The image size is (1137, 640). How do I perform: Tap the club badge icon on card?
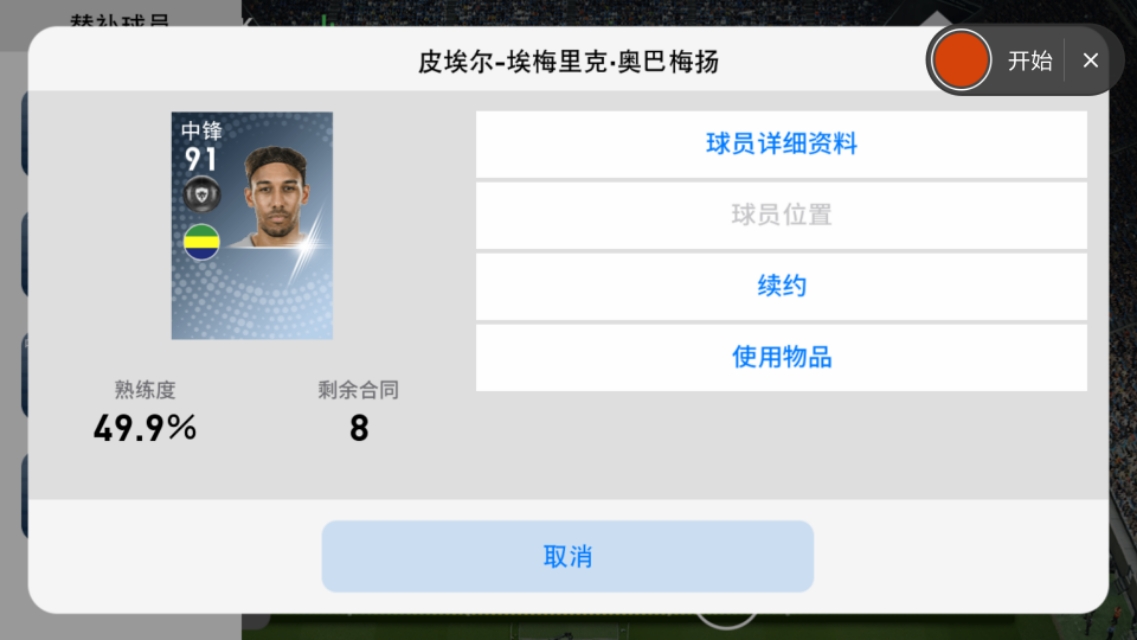[202, 194]
